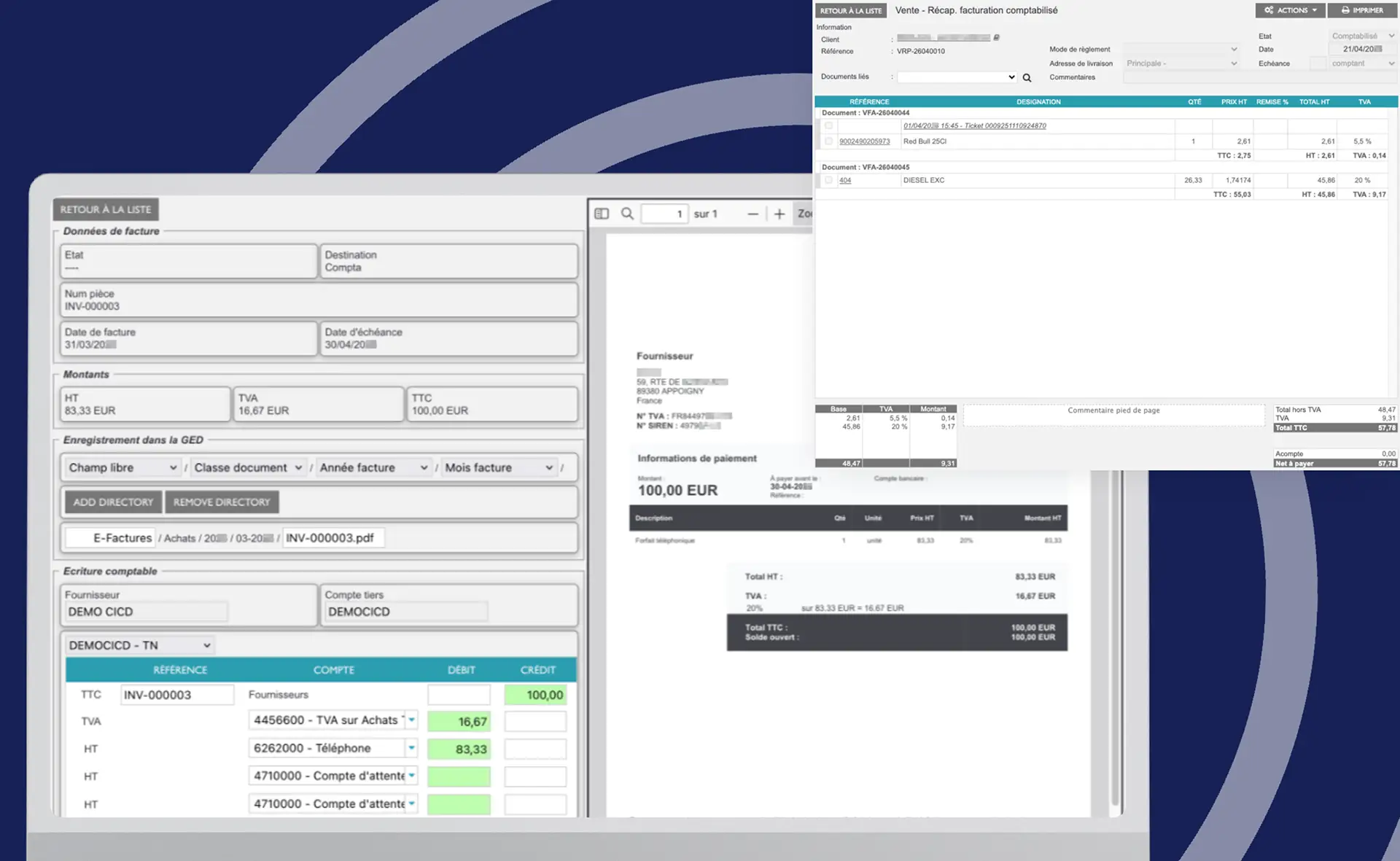Open the DEMOCICD - TN journal dropdown

139,645
